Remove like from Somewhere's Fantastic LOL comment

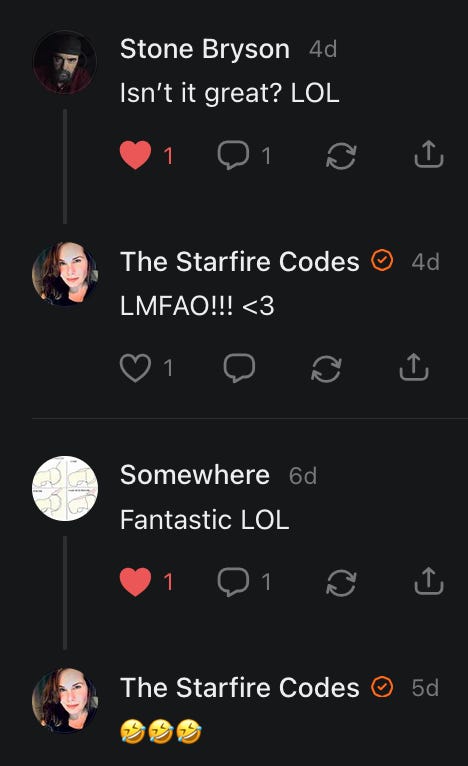135,582
